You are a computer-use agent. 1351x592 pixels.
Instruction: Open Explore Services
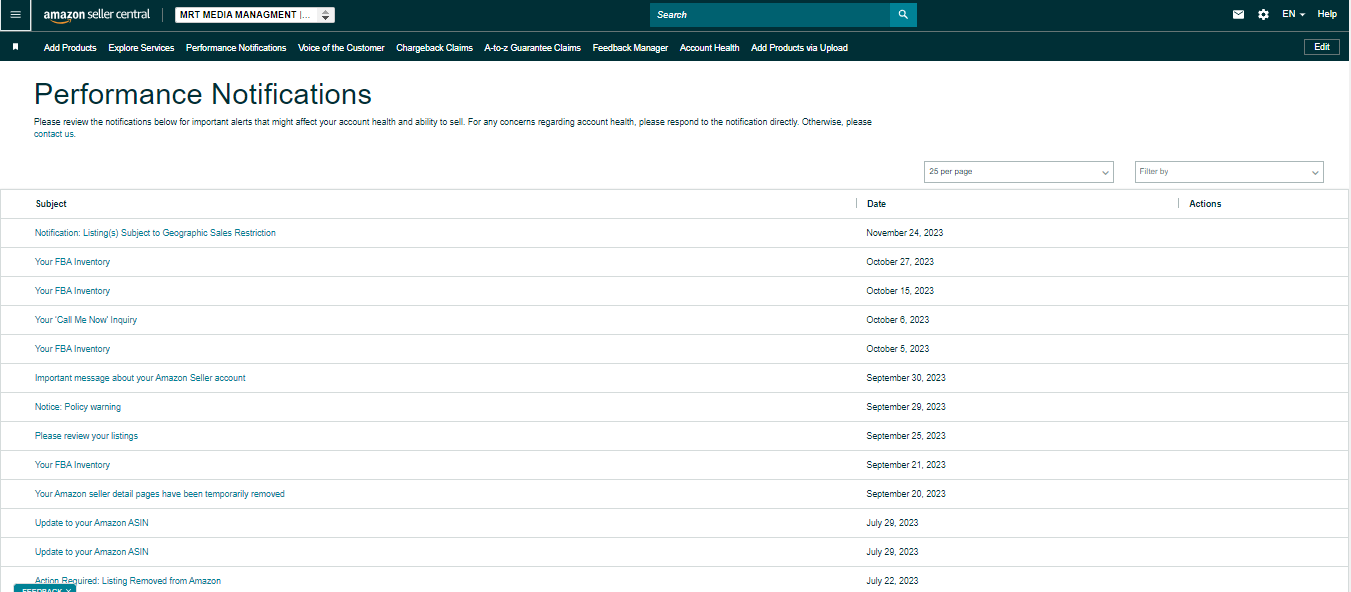[141, 48]
